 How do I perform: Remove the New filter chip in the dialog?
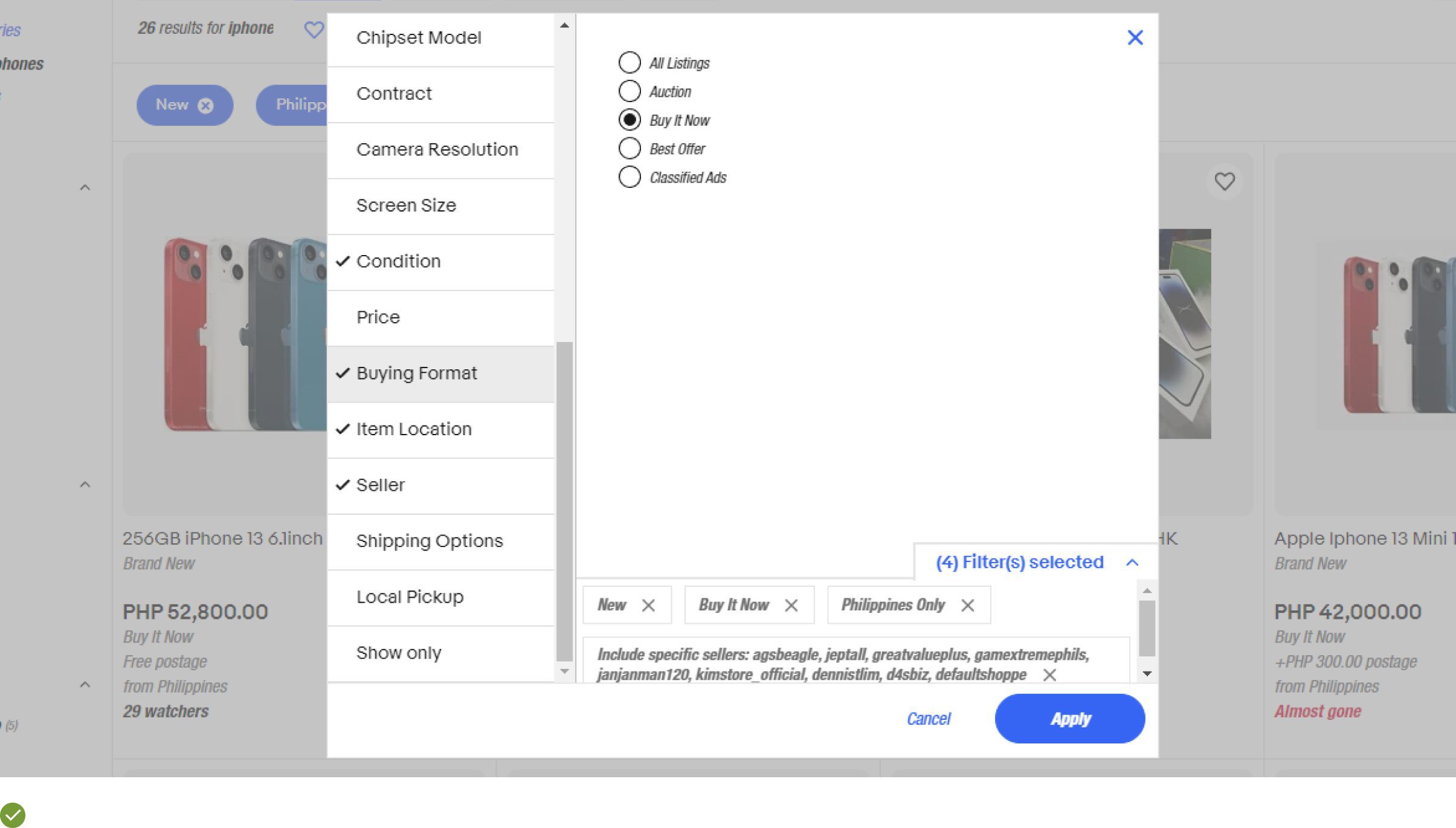(x=648, y=605)
